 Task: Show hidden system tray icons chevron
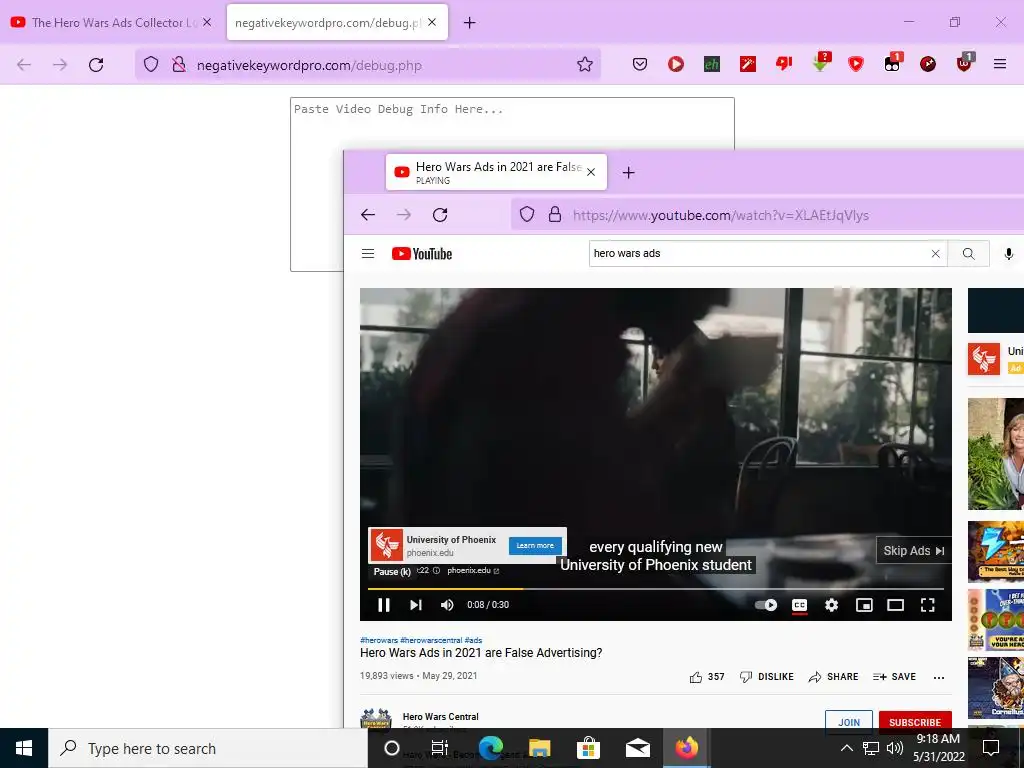(846, 748)
